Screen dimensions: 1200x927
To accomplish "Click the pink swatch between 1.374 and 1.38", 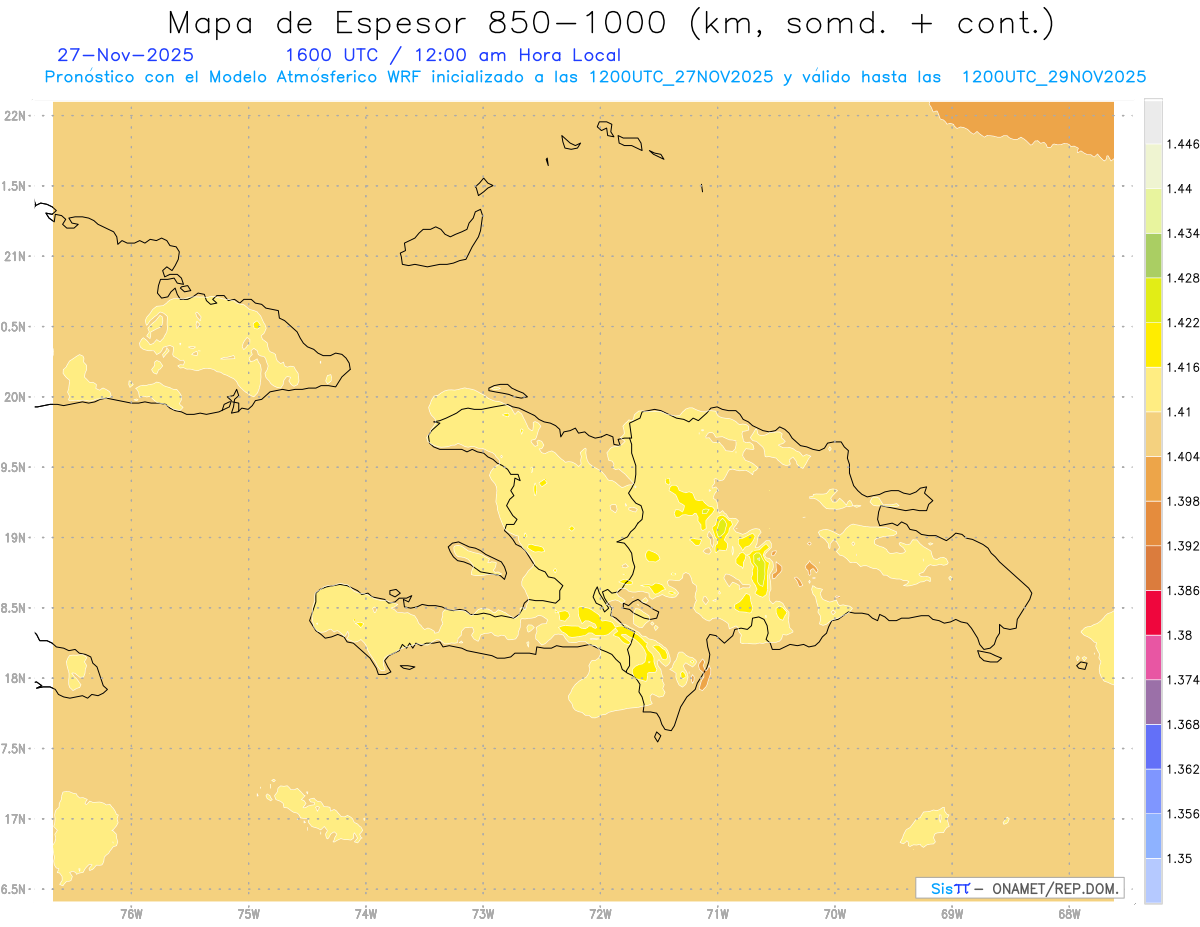I will point(1153,657).
